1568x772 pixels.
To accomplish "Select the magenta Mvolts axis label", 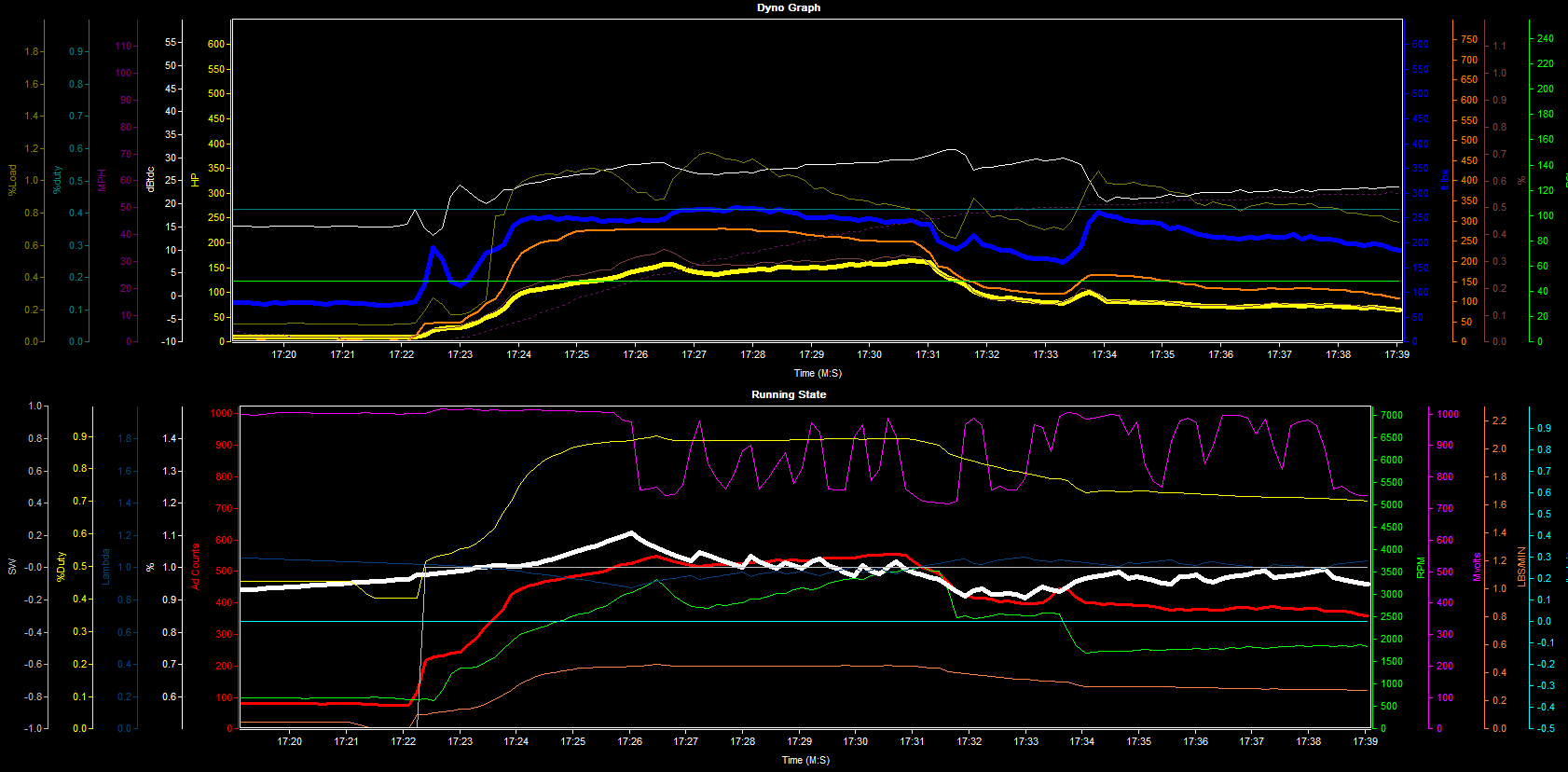I will (1477, 567).
